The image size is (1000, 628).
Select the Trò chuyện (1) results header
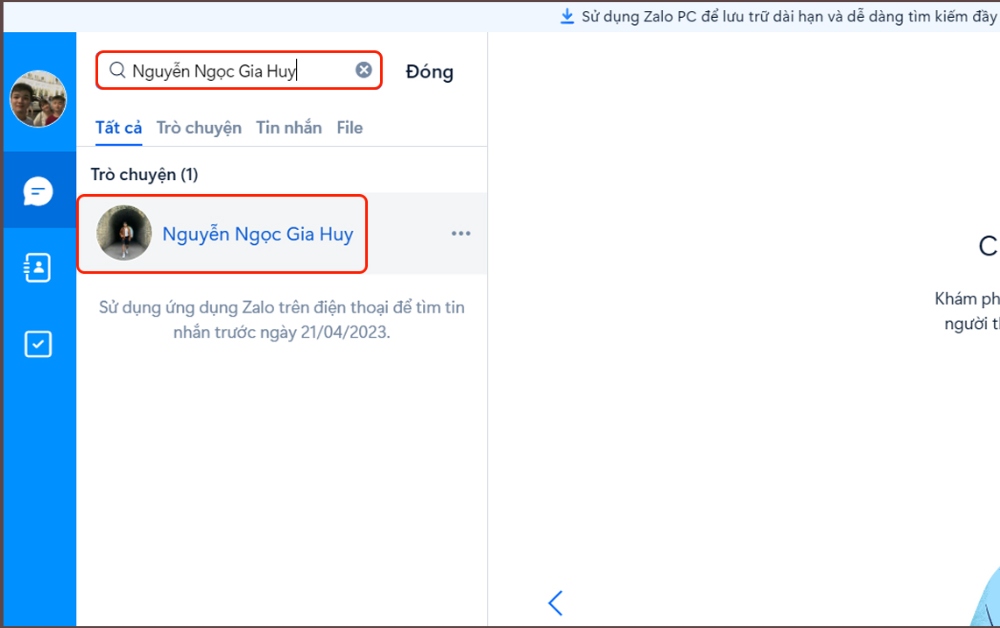coord(144,174)
